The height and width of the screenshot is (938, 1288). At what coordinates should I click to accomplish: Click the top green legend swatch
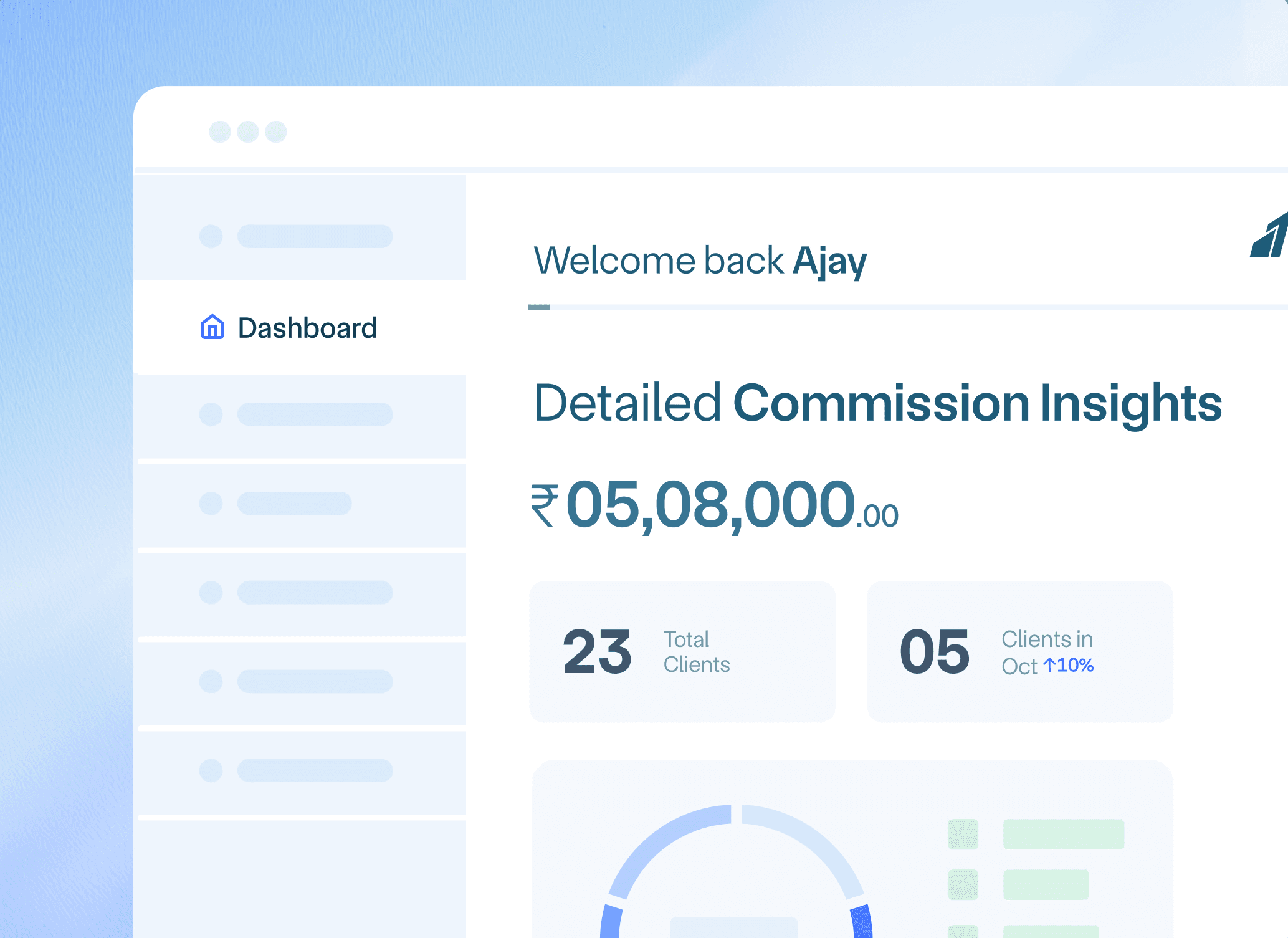coord(963,834)
